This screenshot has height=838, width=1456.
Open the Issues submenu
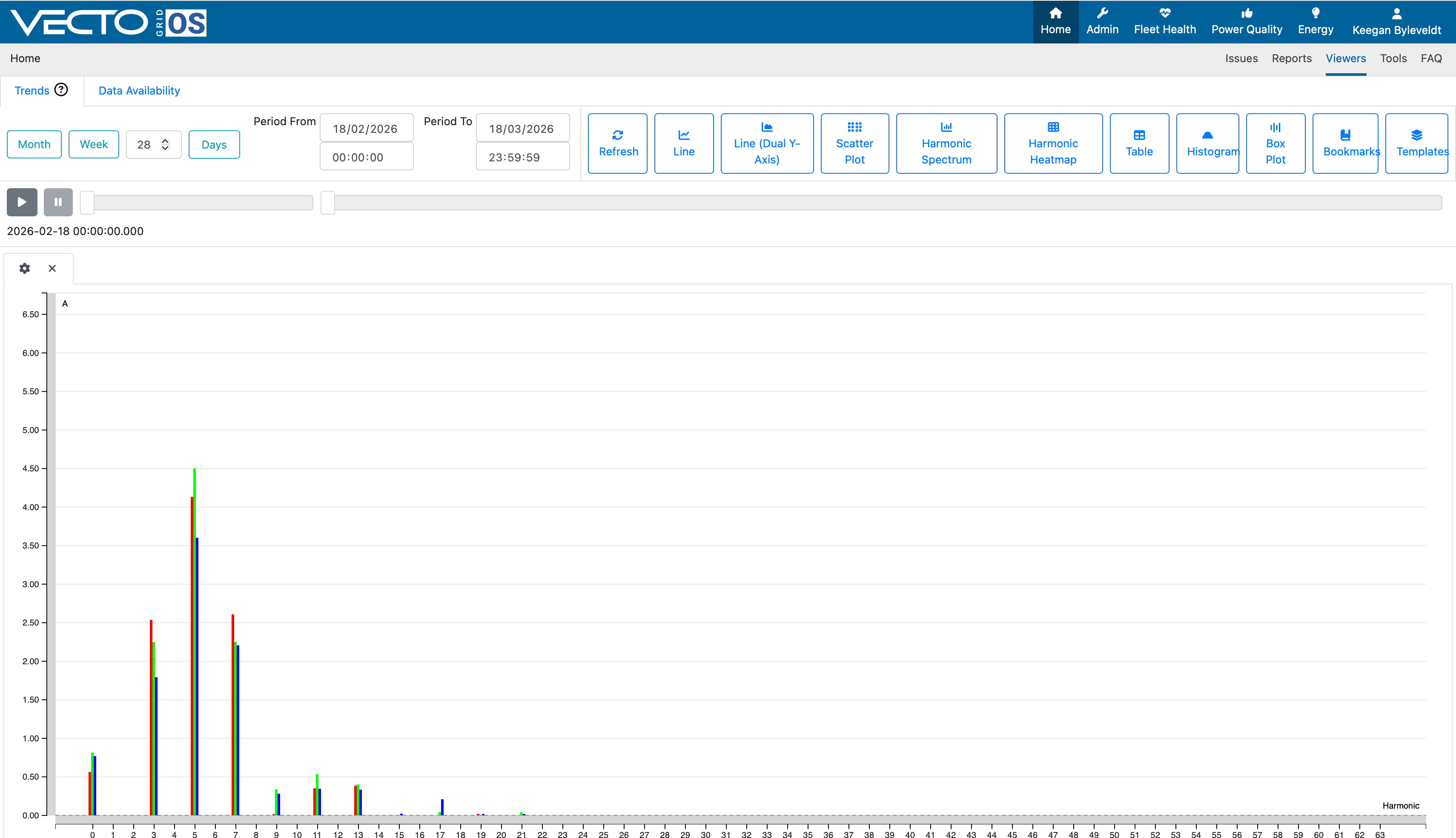(1241, 59)
